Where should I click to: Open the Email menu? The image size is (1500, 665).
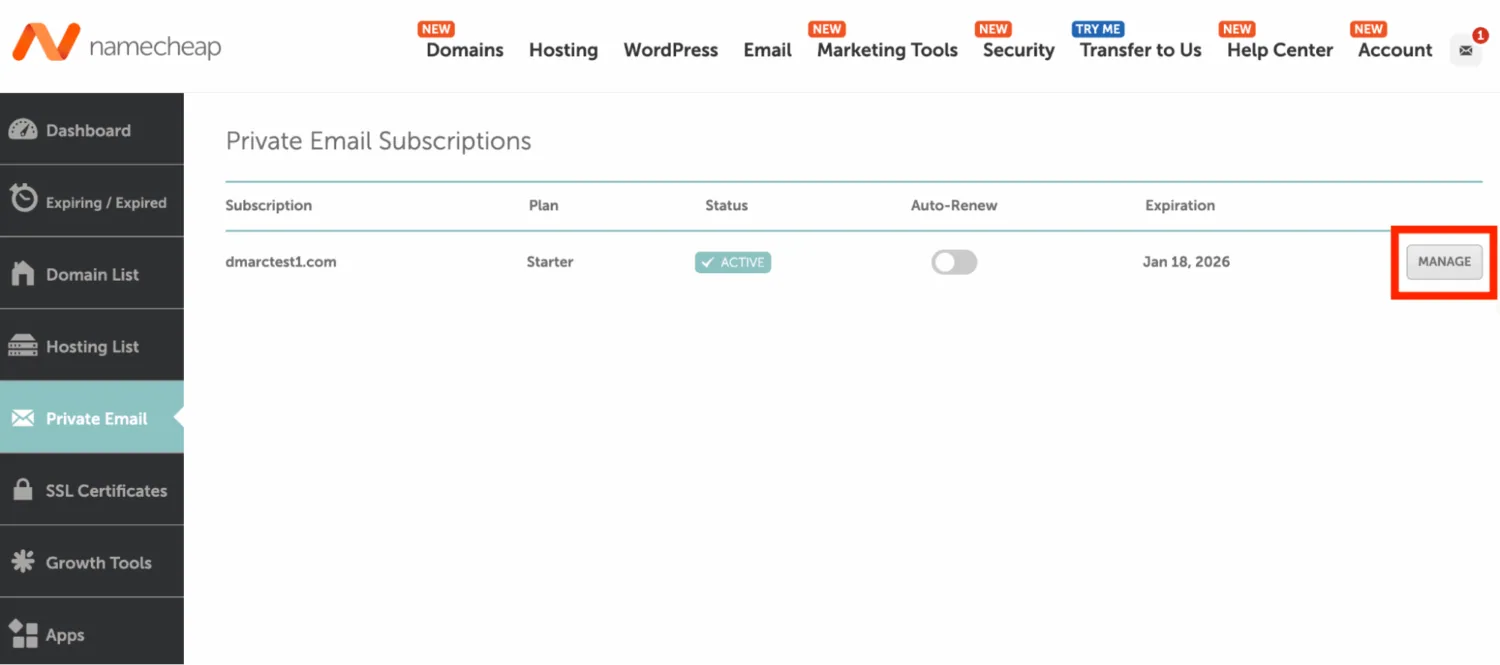click(768, 50)
